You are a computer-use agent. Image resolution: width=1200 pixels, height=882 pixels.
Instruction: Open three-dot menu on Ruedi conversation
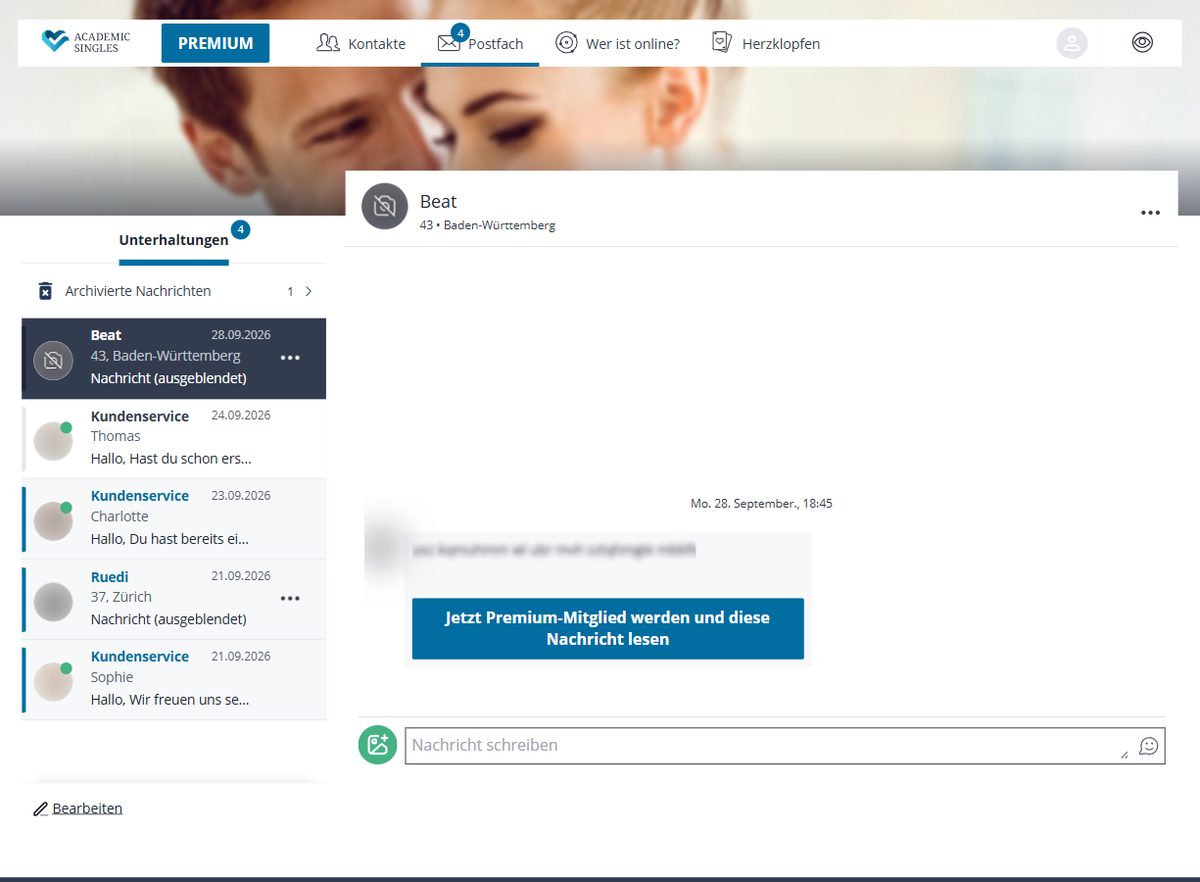pos(290,599)
